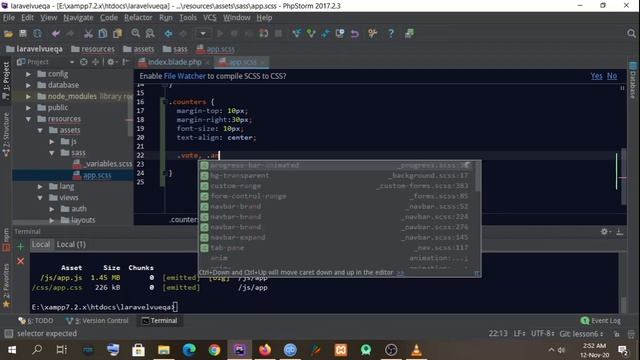Open Version Control tool window
640x360 pixels.
(97, 321)
